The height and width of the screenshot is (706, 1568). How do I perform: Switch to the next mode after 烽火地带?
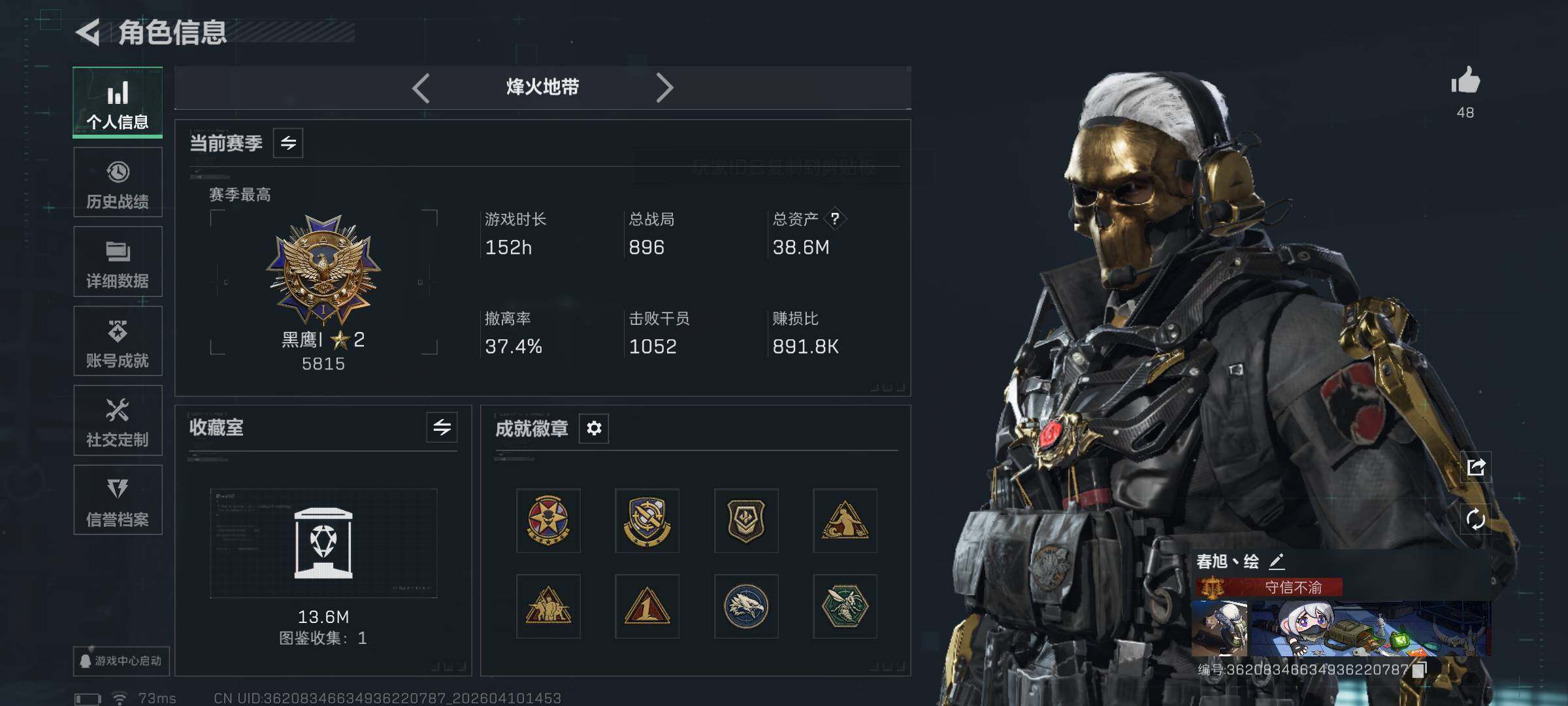[664, 88]
